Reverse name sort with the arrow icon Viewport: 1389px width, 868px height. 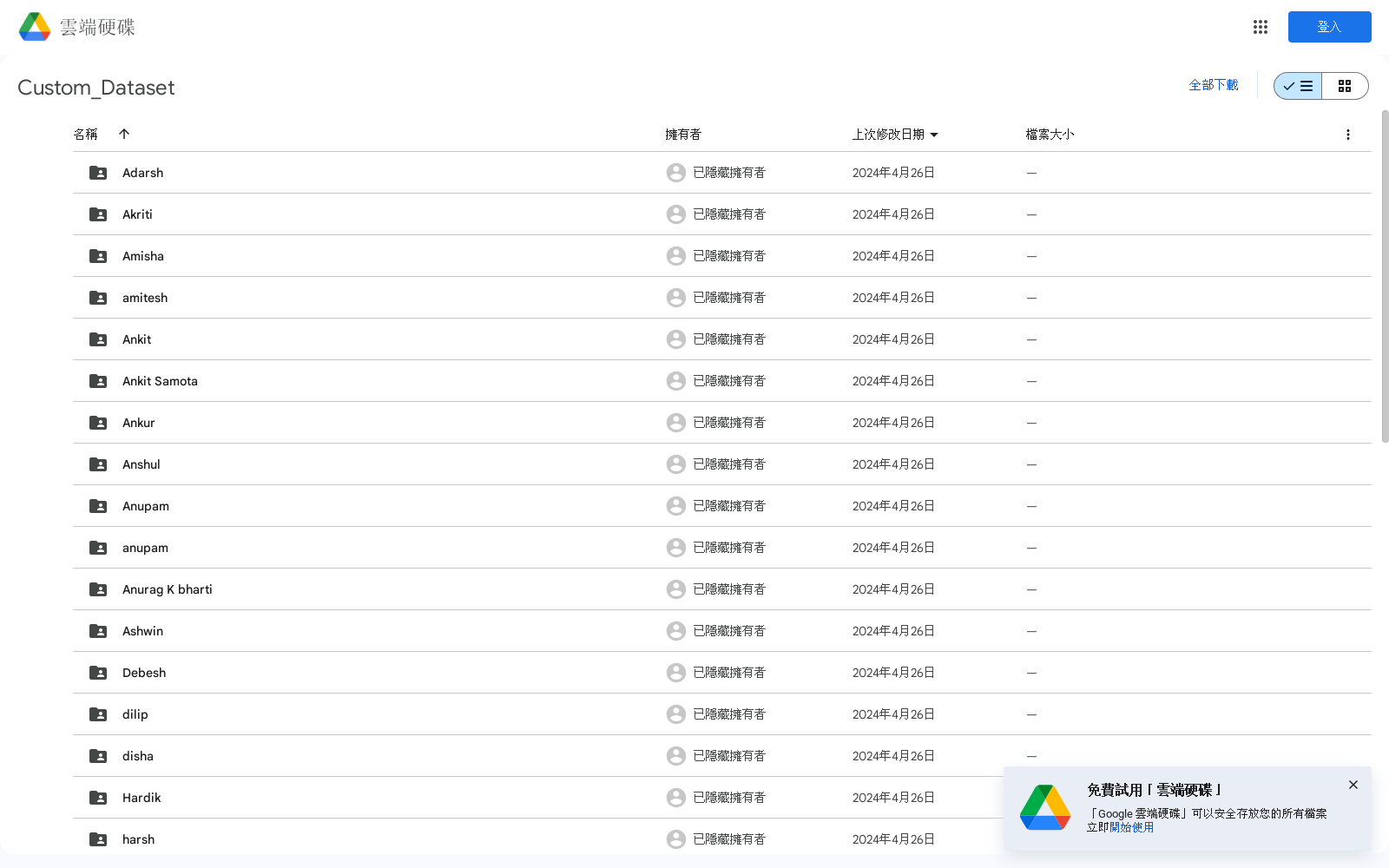click(124, 134)
